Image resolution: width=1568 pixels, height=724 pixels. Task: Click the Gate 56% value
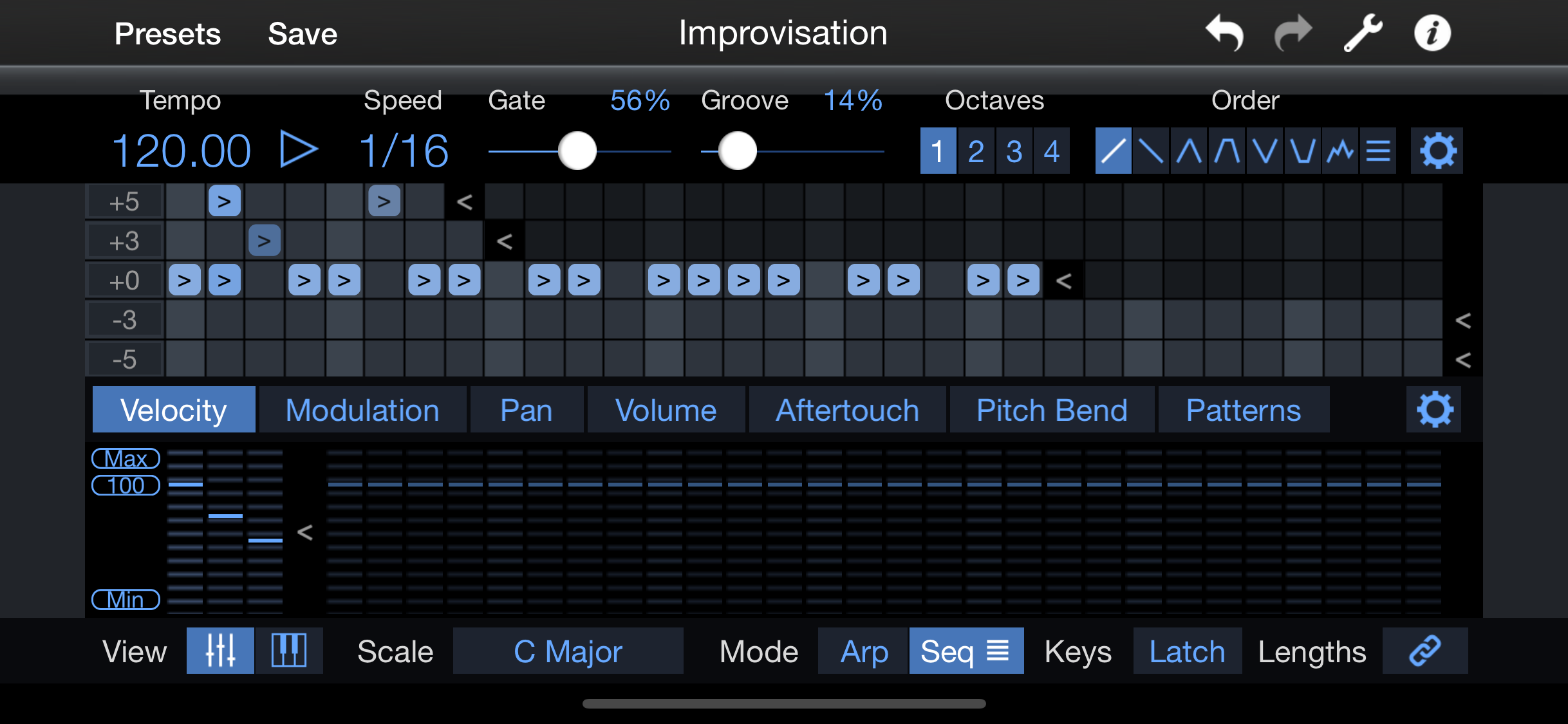(x=640, y=100)
